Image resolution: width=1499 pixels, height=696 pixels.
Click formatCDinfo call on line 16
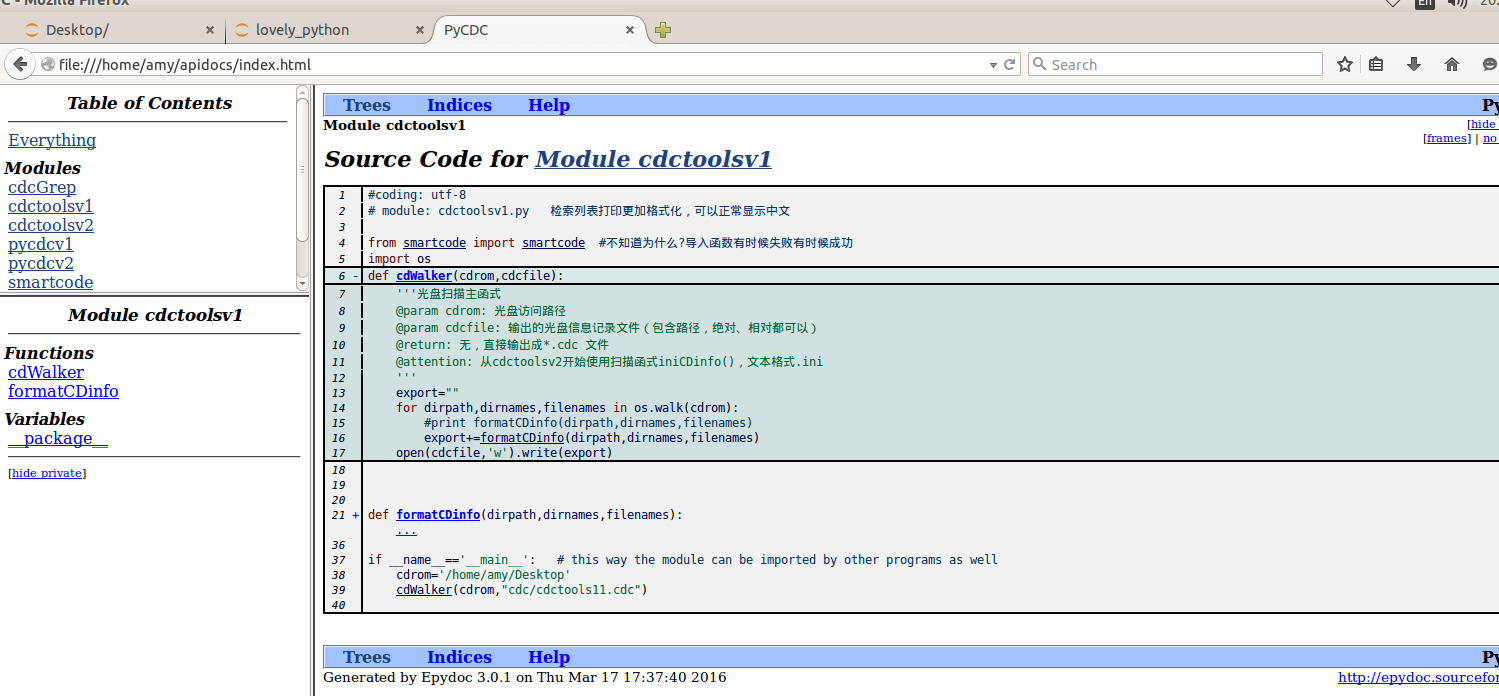click(x=523, y=438)
